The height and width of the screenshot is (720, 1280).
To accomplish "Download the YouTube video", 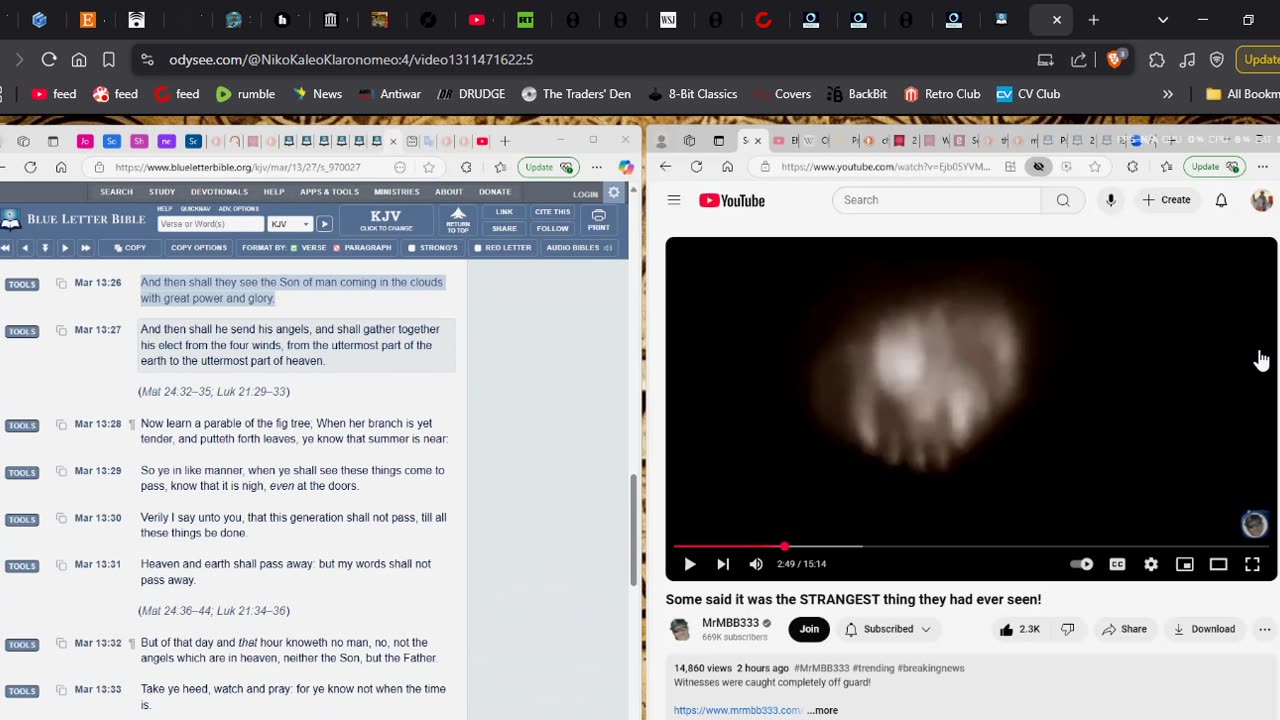I will tap(1204, 629).
